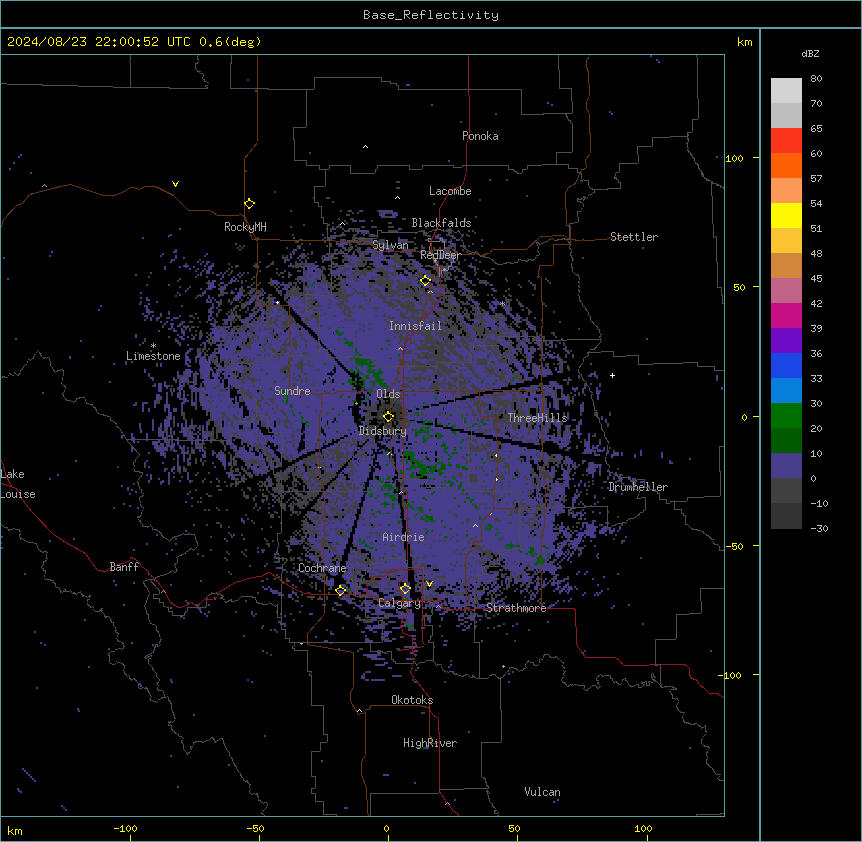Click the Limestone label
Image resolution: width=862 pixels, height=842 pixels.
click(x=153, y=356)
